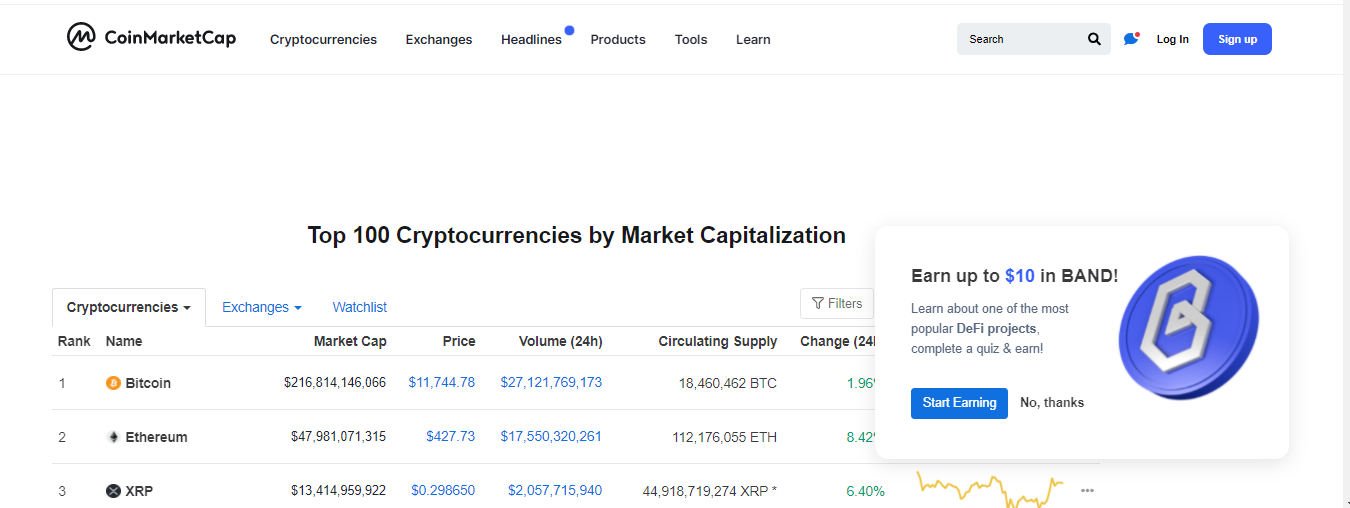
Task: Click Bitcoin supply 18,460,462 BTC
Action: point(728,383)
